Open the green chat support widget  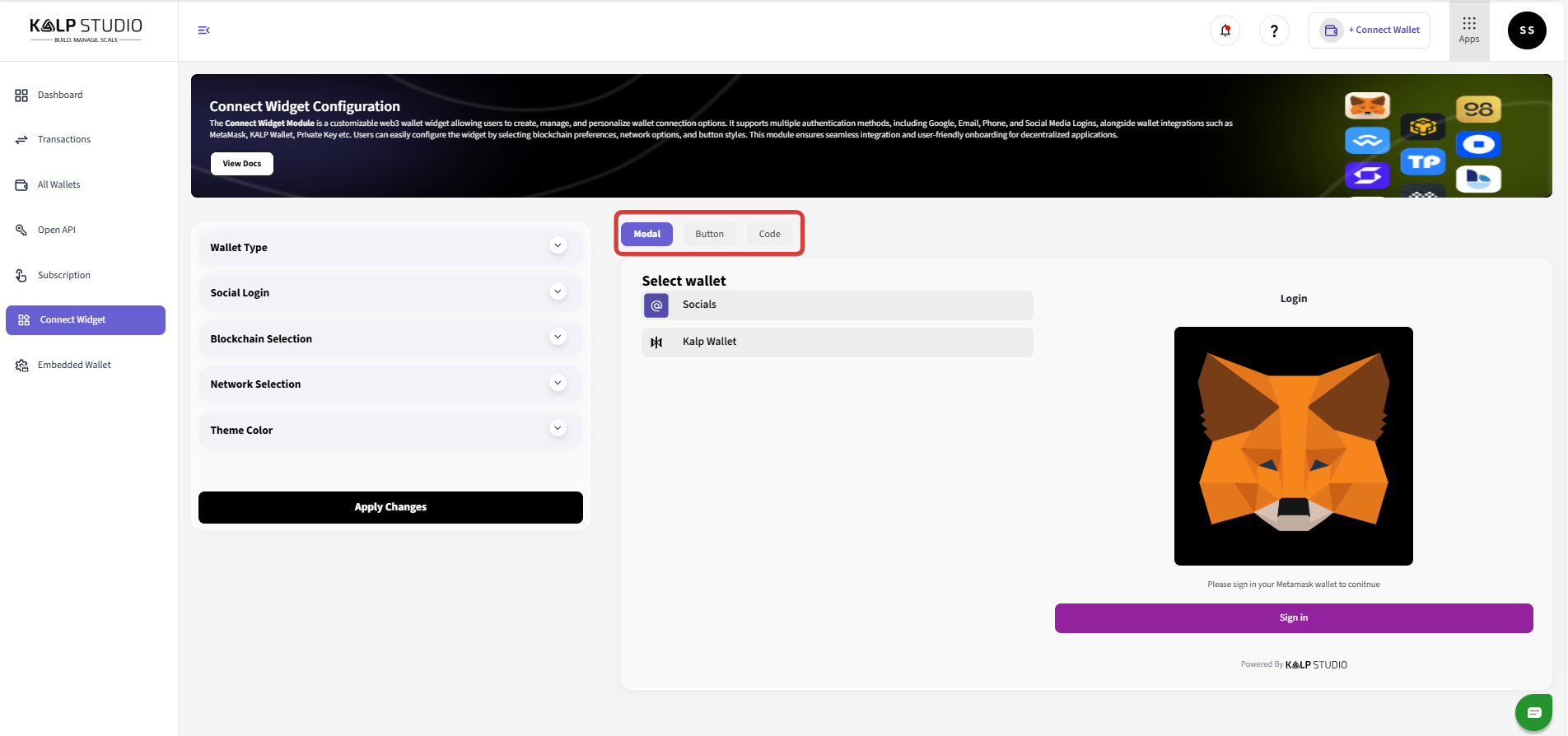pyautogui.click(x=1533, y=712)
